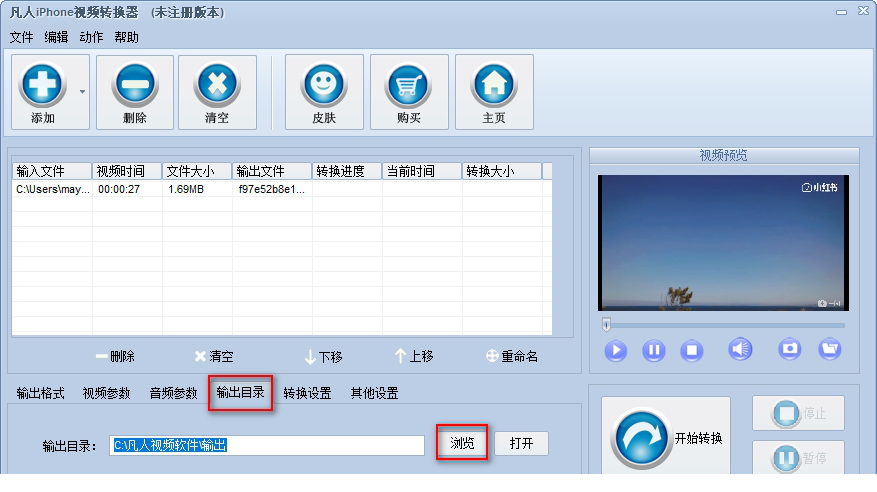Toggle the preview volume speaker icon

(x=740, y=349)
